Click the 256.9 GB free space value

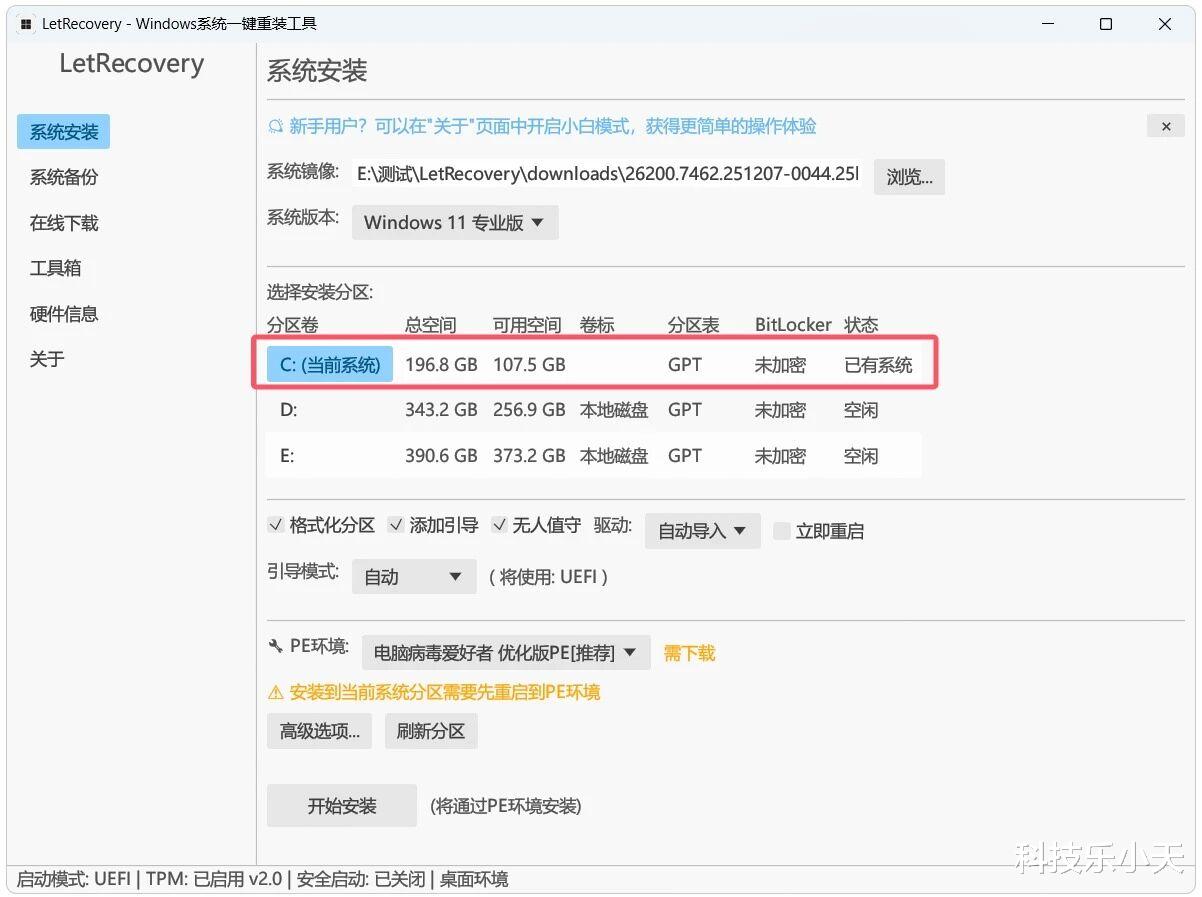[529, 410]
